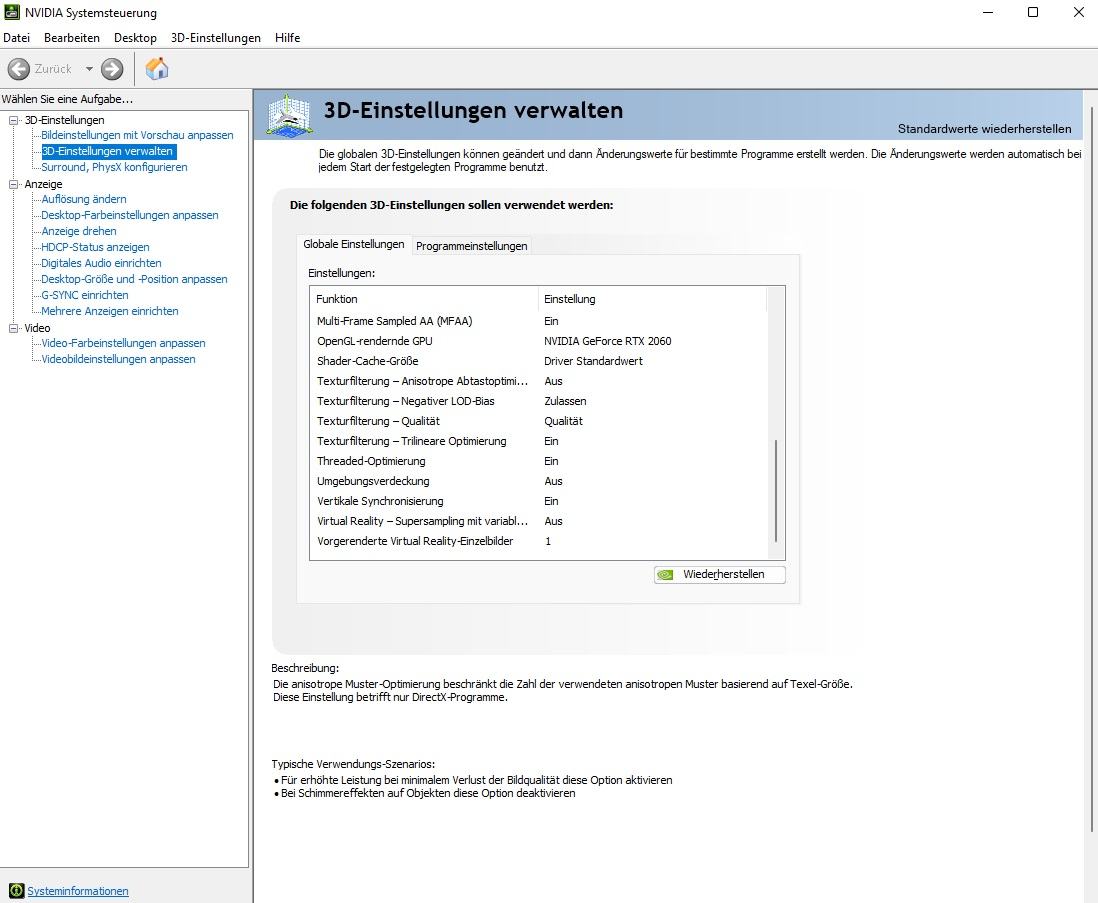Open Video-Farbeinstellungen anpassen
Viewport: 1098px width, 903px height.
tap(123, 343)
